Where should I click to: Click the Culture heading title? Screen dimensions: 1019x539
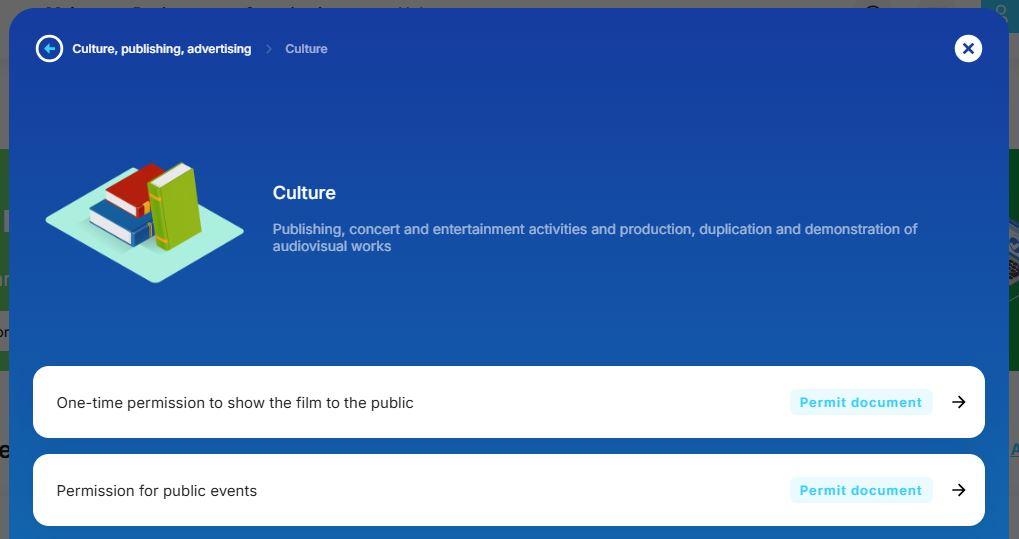click(x=304, y=193)
